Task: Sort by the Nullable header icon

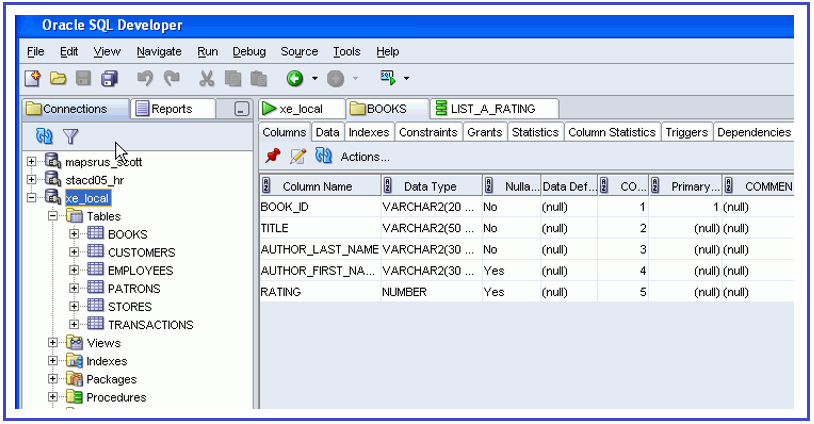Action: 489,186
